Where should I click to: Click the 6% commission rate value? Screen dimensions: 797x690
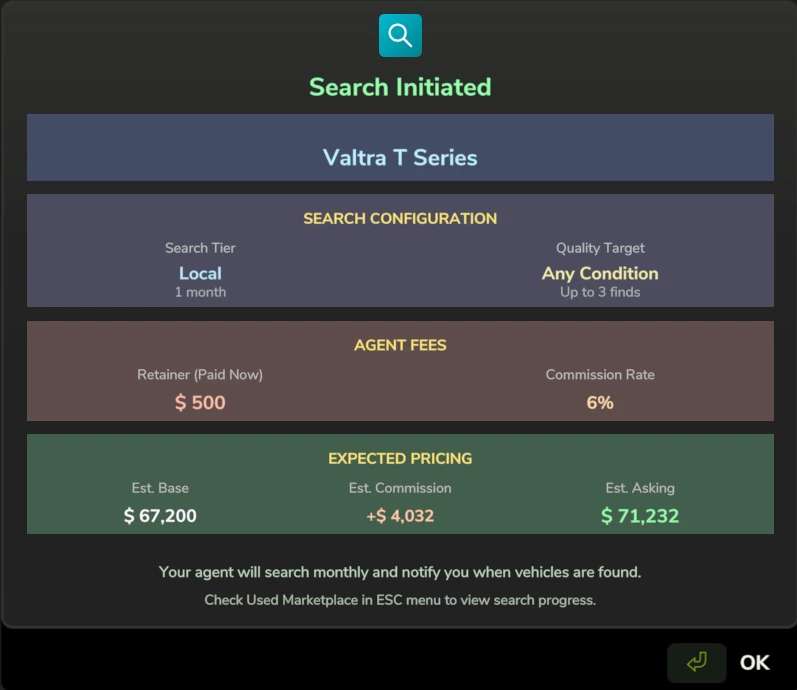click(600, 403)
